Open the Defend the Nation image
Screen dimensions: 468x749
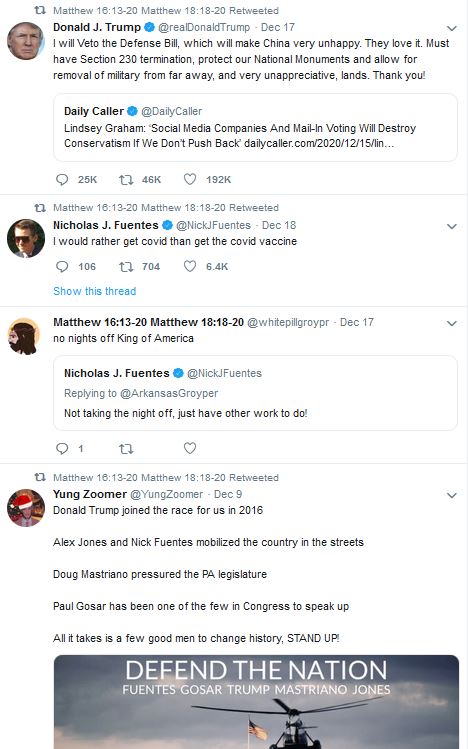256,702
